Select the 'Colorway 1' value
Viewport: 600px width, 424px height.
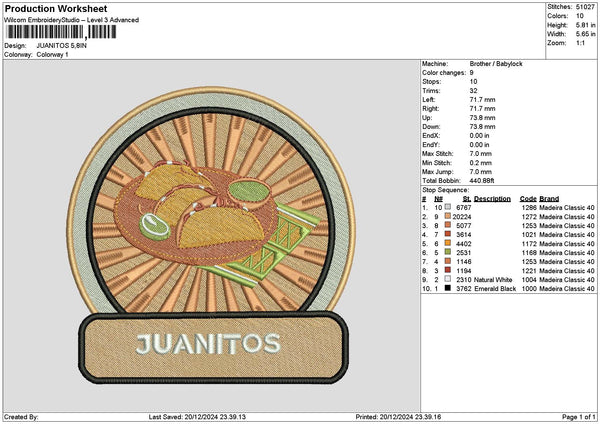click(52, 55)
